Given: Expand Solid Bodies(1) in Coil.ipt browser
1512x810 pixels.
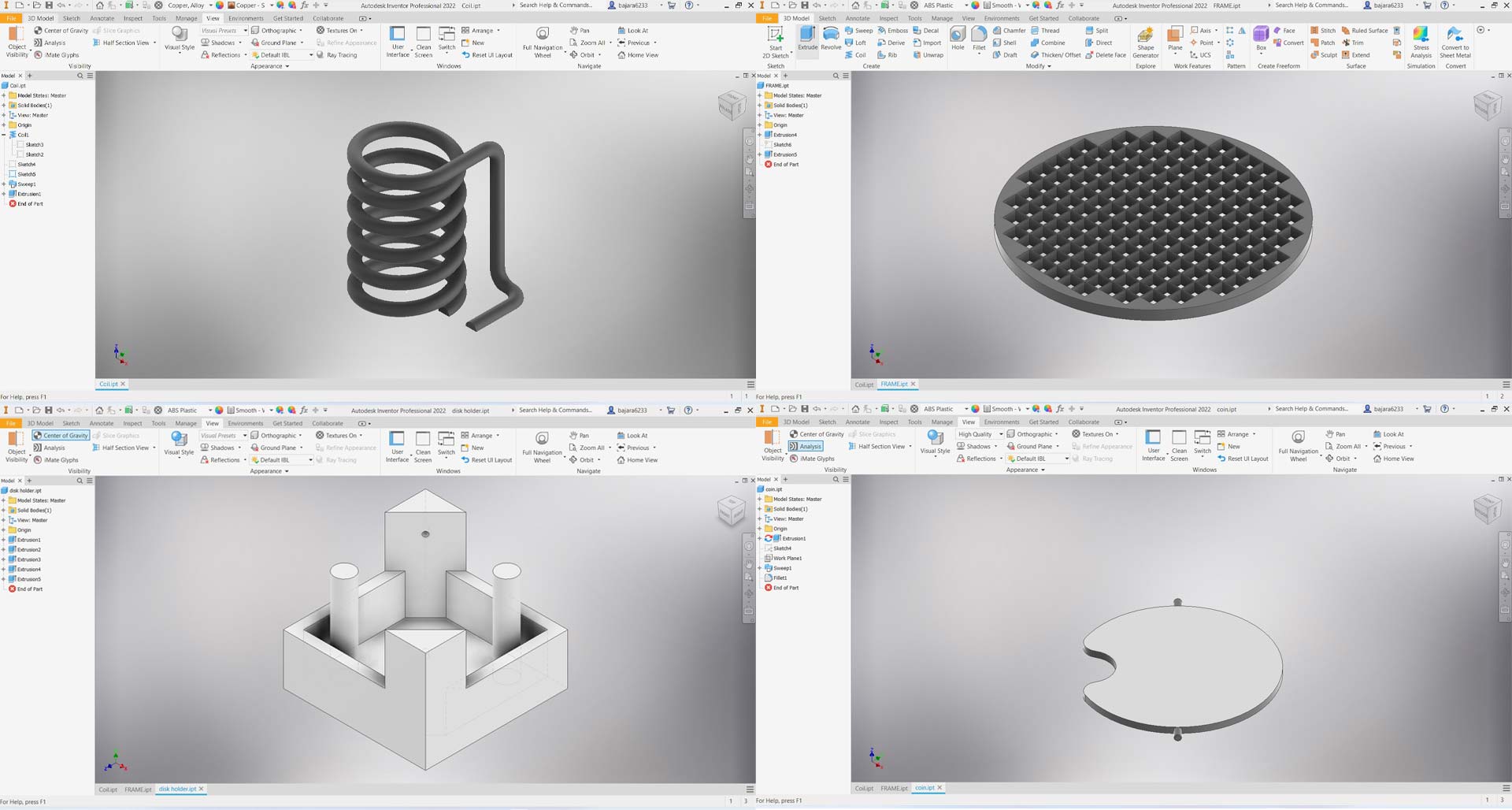Looking at the screenshot, I should point(4,106).
